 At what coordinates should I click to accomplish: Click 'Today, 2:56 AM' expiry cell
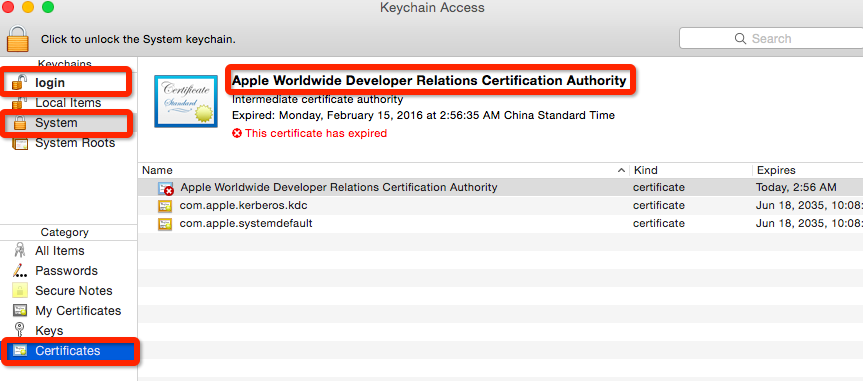[x=796, y=187]
